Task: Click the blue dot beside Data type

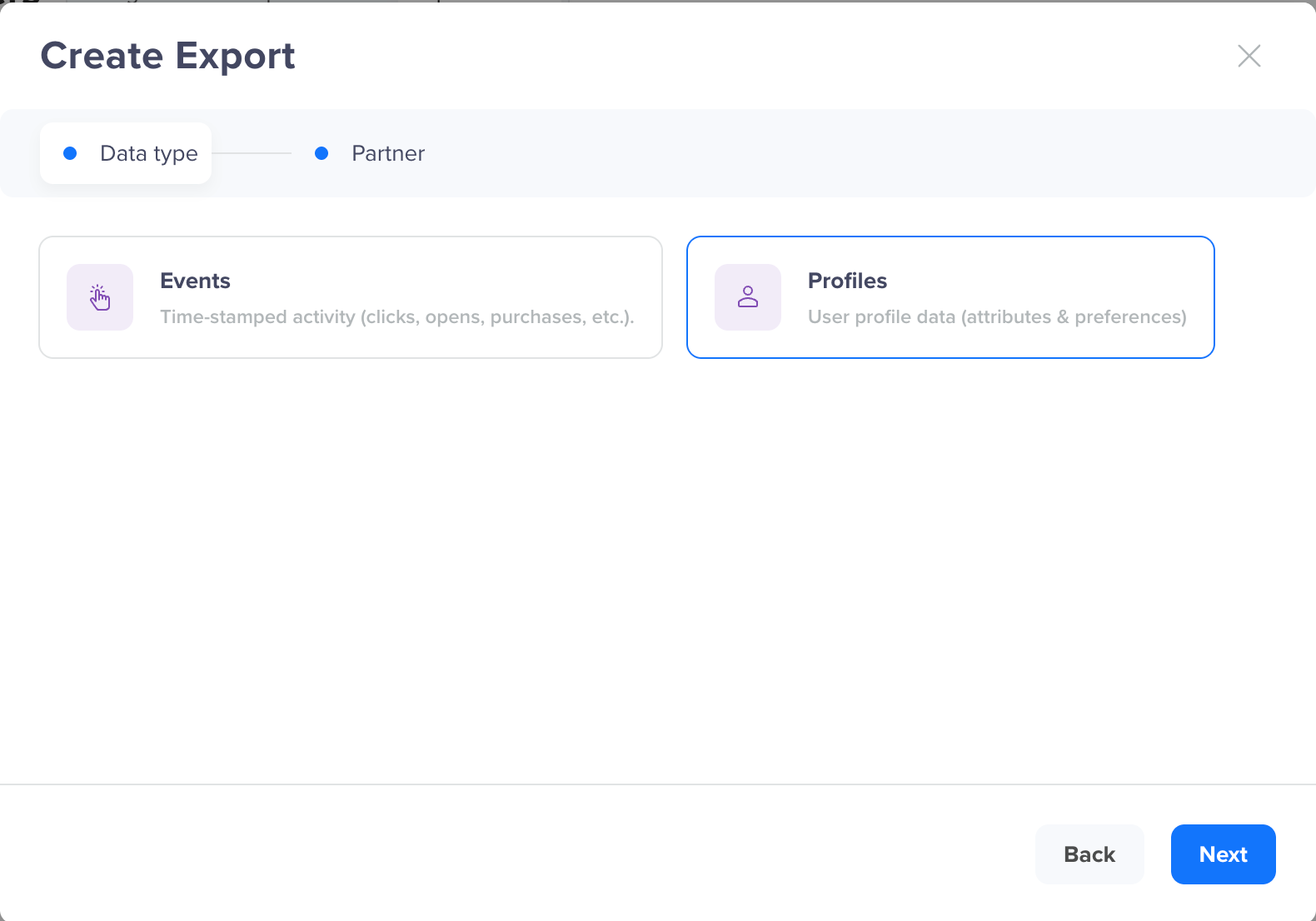Action: tap(70, 153)
